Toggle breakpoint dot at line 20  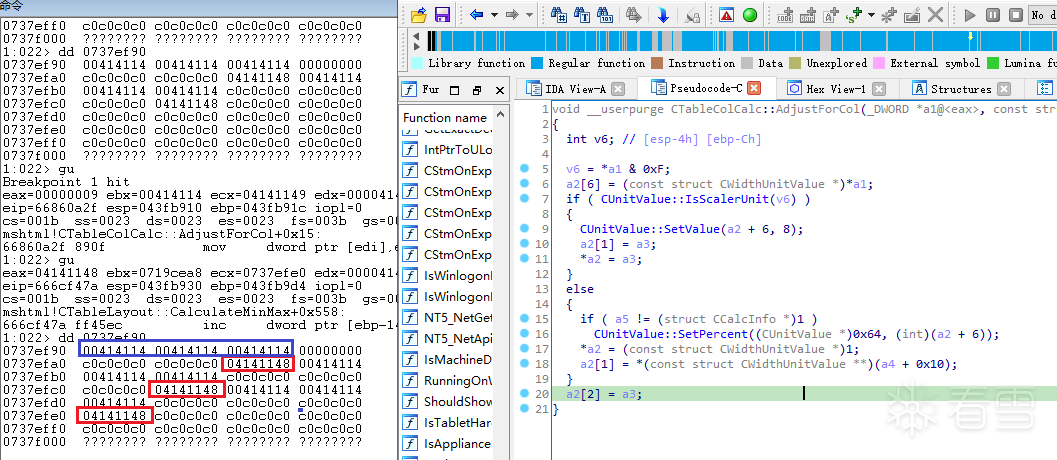[525, 393]
